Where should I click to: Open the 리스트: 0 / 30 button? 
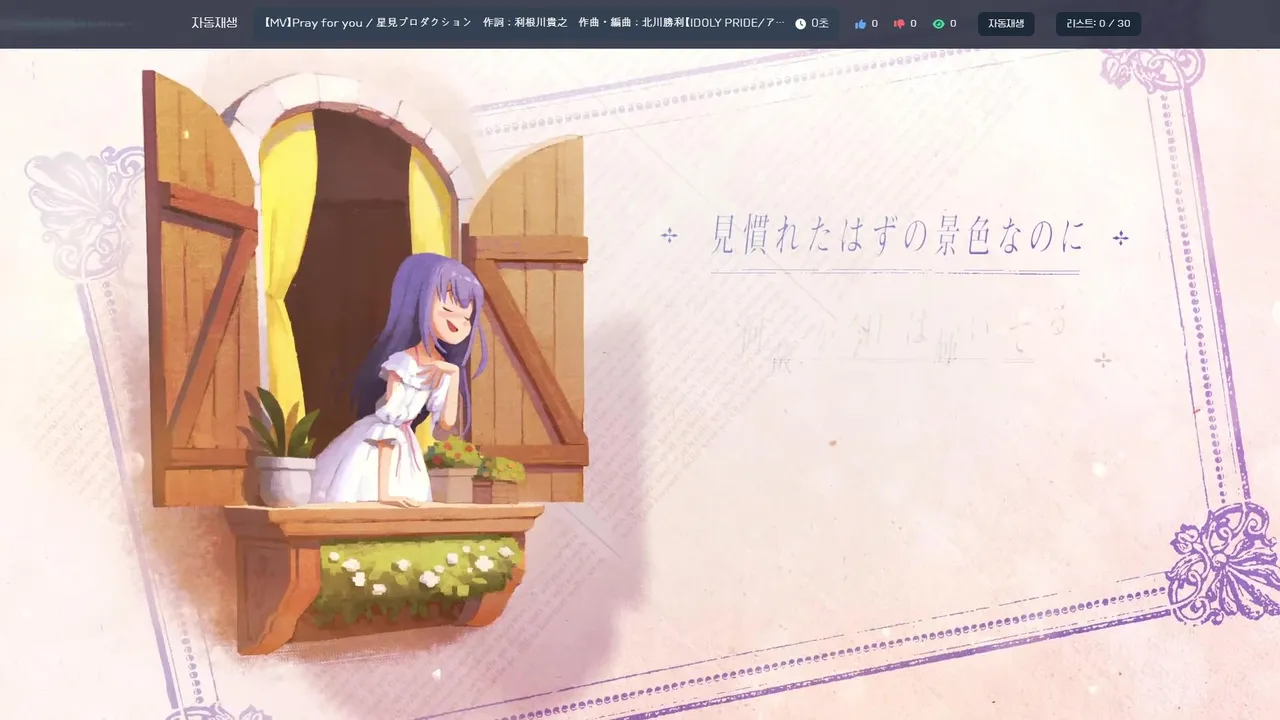(x=1098, y=24)
